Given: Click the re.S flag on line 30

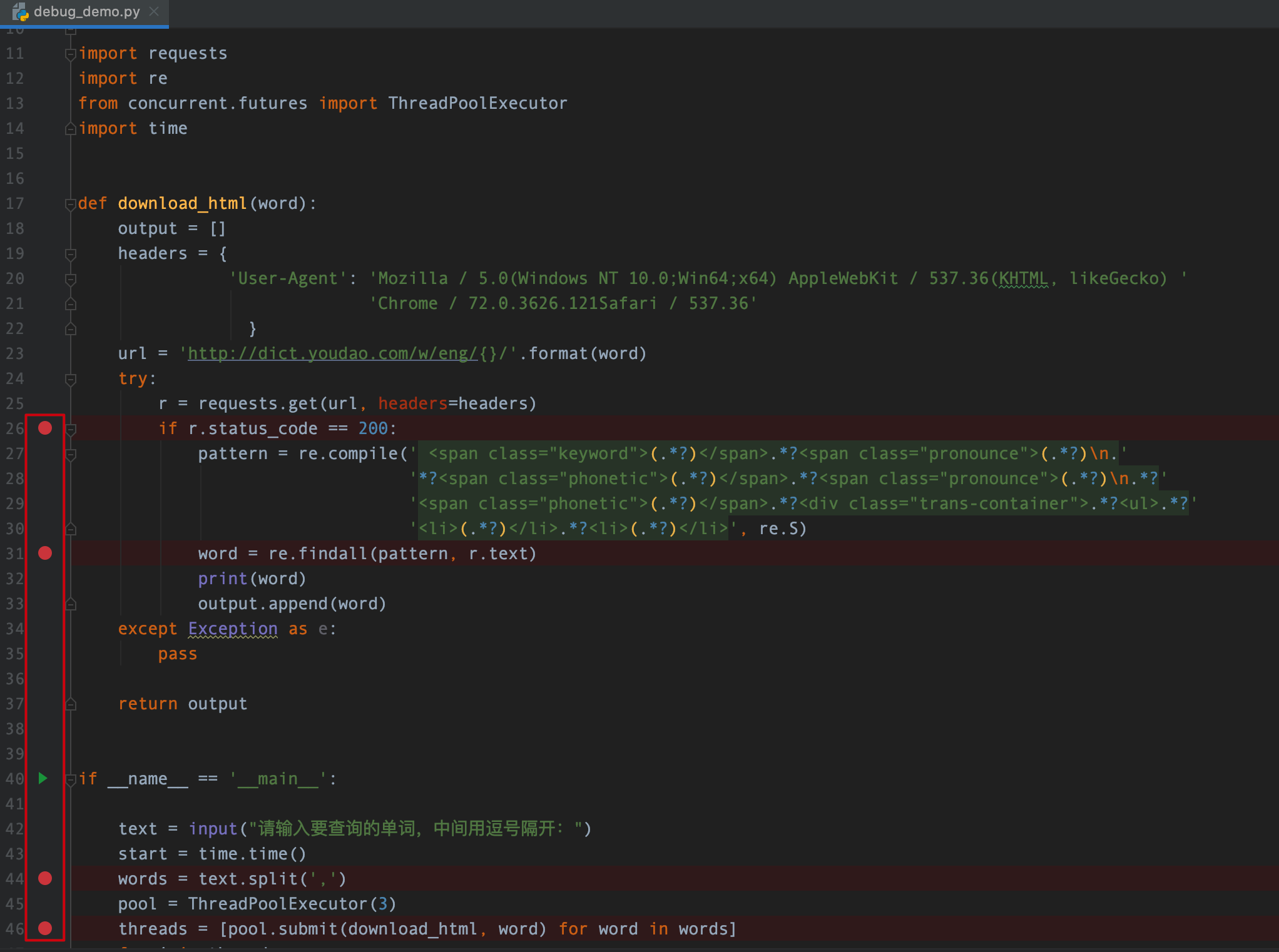Looking at the screenshot, I should click(778, 529).
